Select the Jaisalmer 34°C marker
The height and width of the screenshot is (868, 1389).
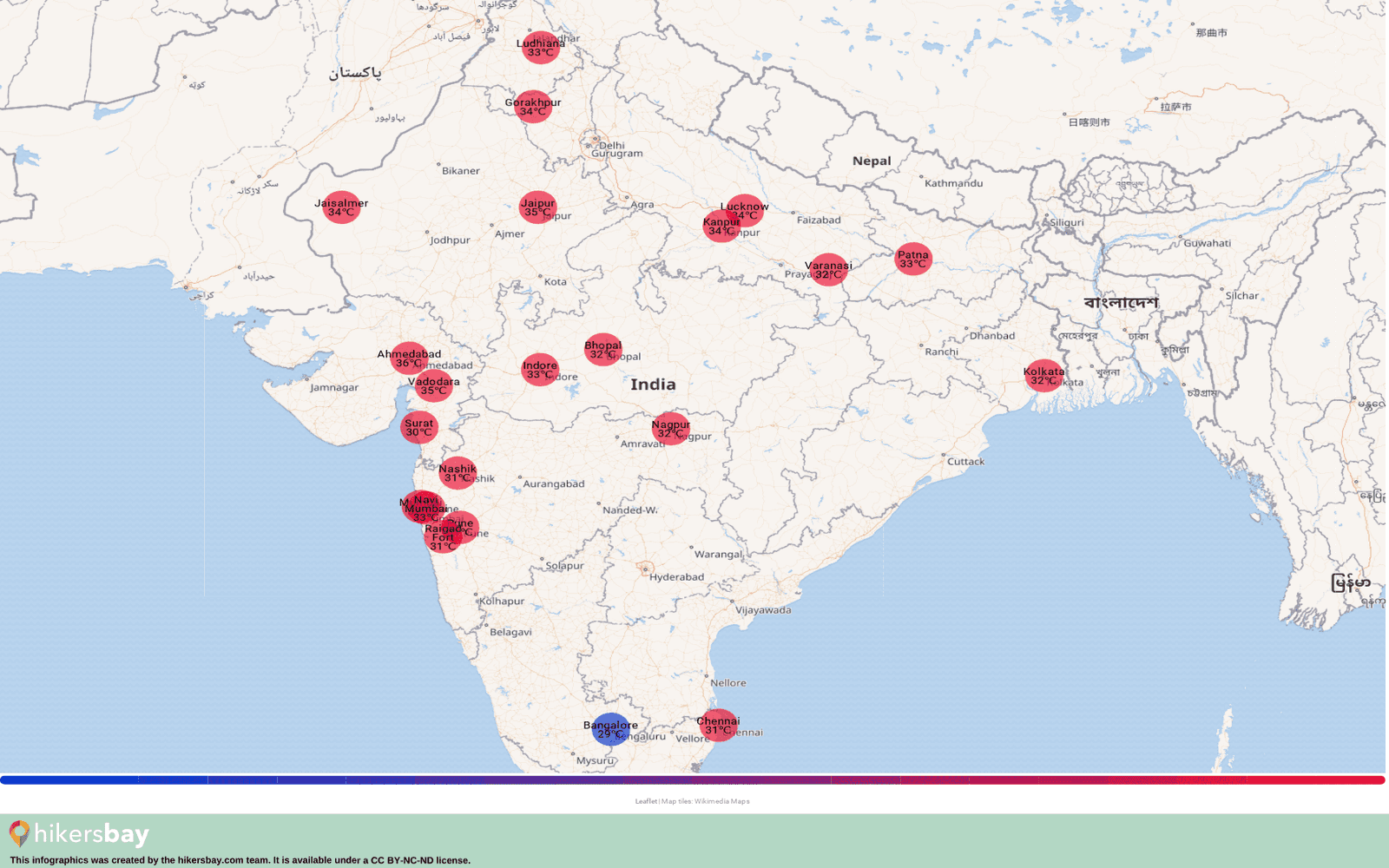(x=341, y=207)
